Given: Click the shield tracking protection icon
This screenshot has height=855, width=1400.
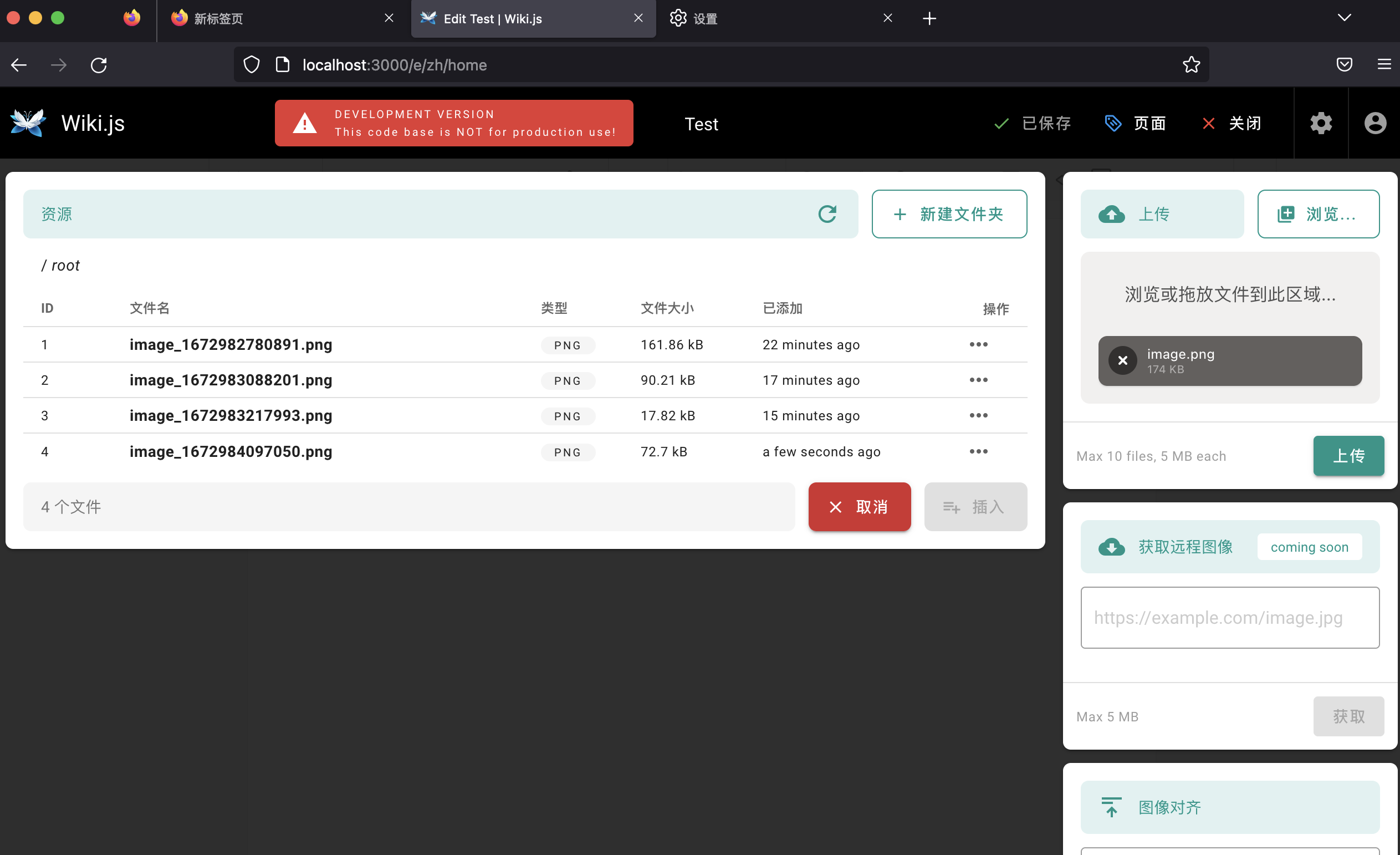Looking at the screenshot, I should pos(252,65).
